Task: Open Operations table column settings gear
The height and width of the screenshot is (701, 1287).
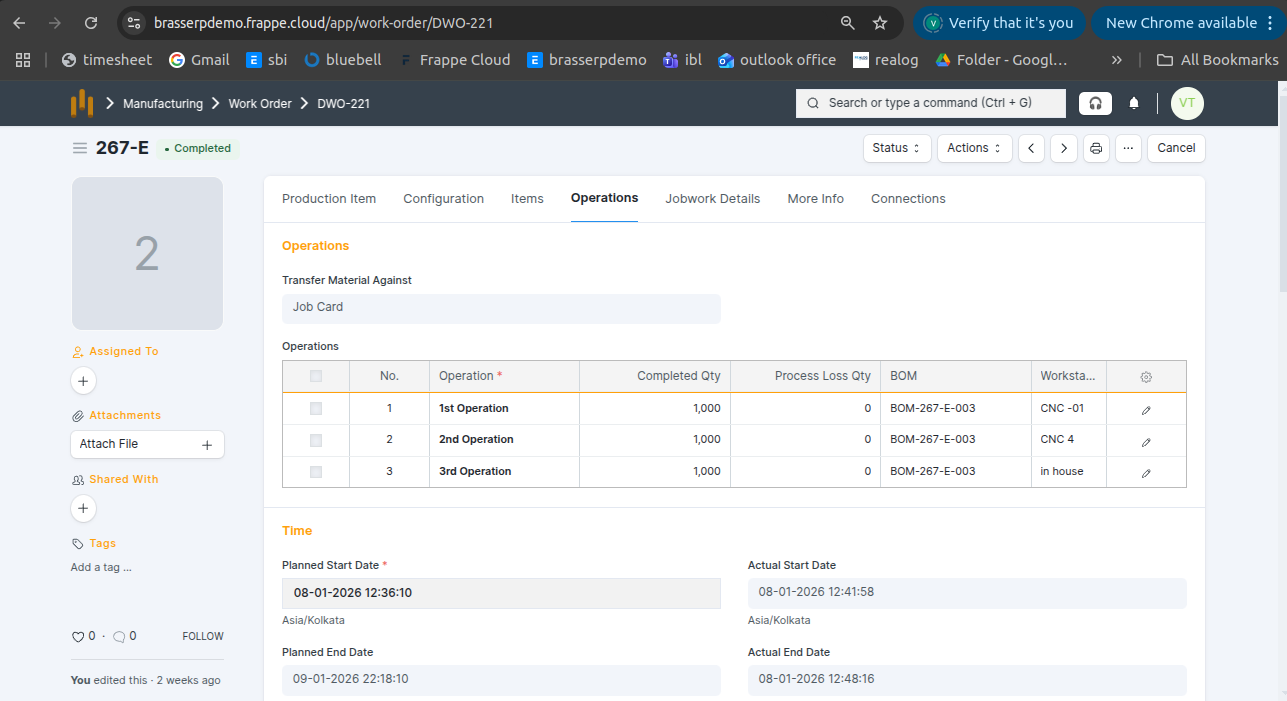Action: click(x=1146, y=377)
